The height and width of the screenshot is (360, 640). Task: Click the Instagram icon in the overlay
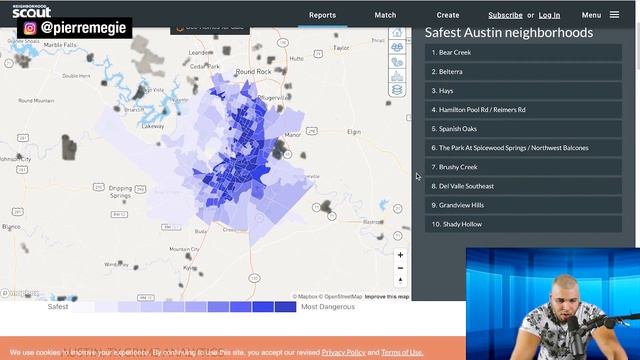(x=30, y=28)
